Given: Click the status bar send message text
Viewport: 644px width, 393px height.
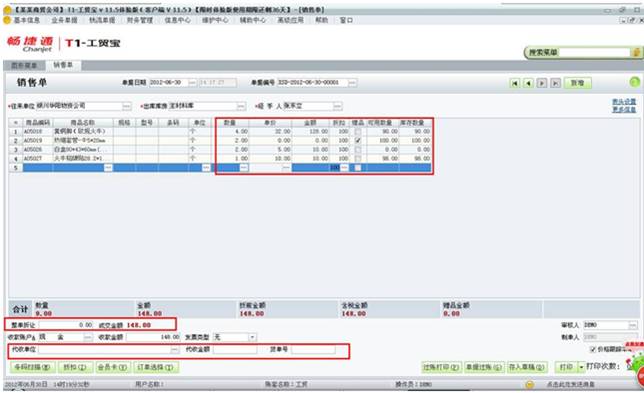Looking at the screenshot, I should (x=570, y=385).
